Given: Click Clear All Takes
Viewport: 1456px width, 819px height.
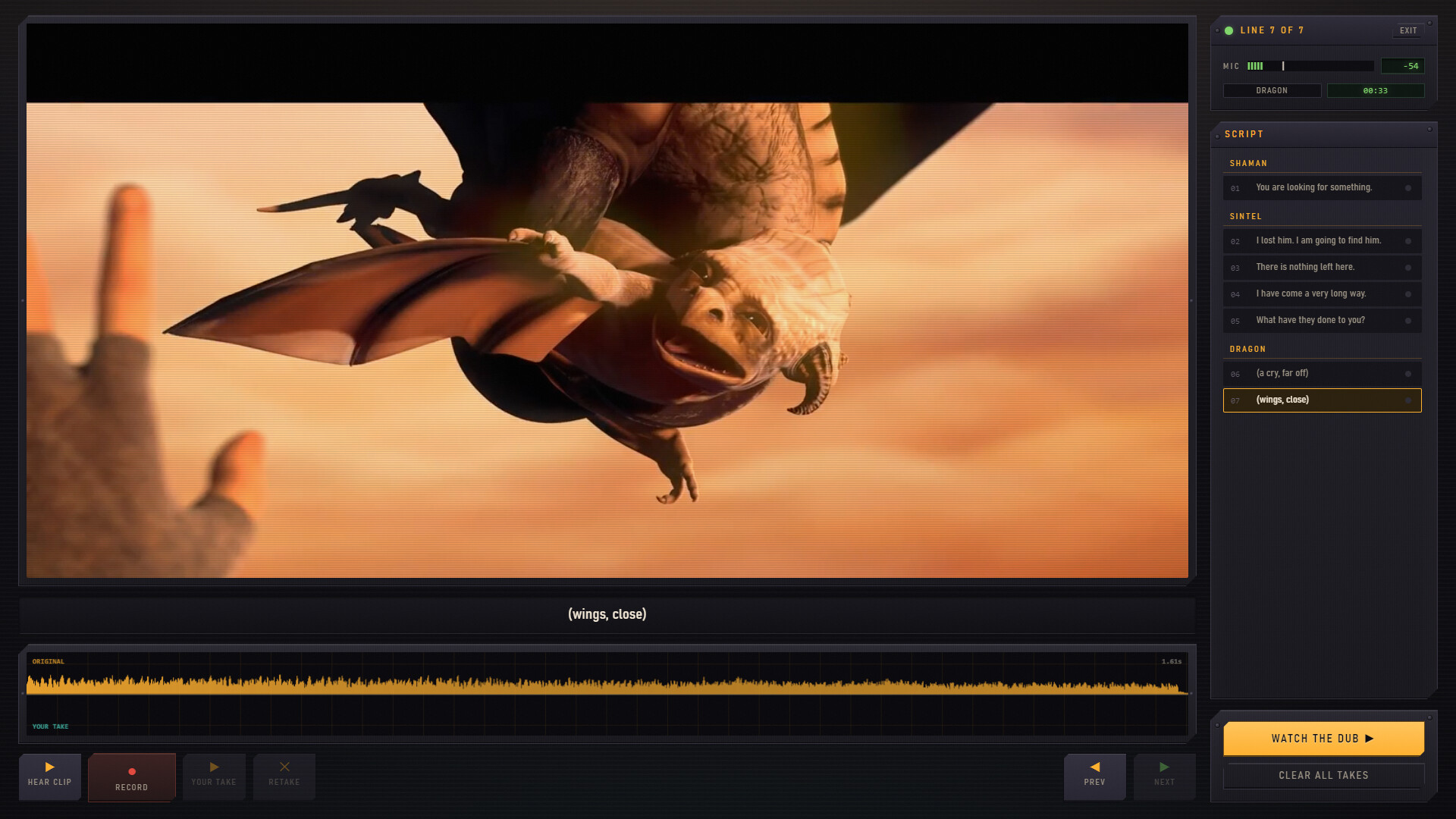Looking at the screenshot, I should pyautogui.click(x=1323, y=775).
